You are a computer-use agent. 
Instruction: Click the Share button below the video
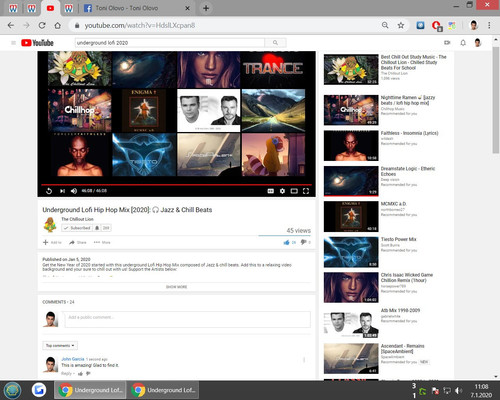point(77,242)
